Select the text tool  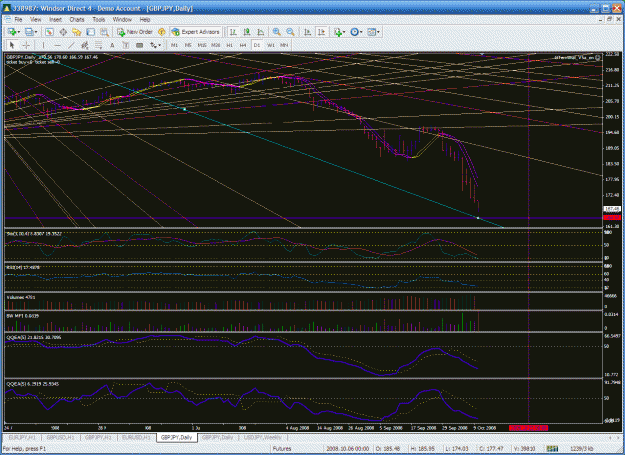click(x=112, y=45)
